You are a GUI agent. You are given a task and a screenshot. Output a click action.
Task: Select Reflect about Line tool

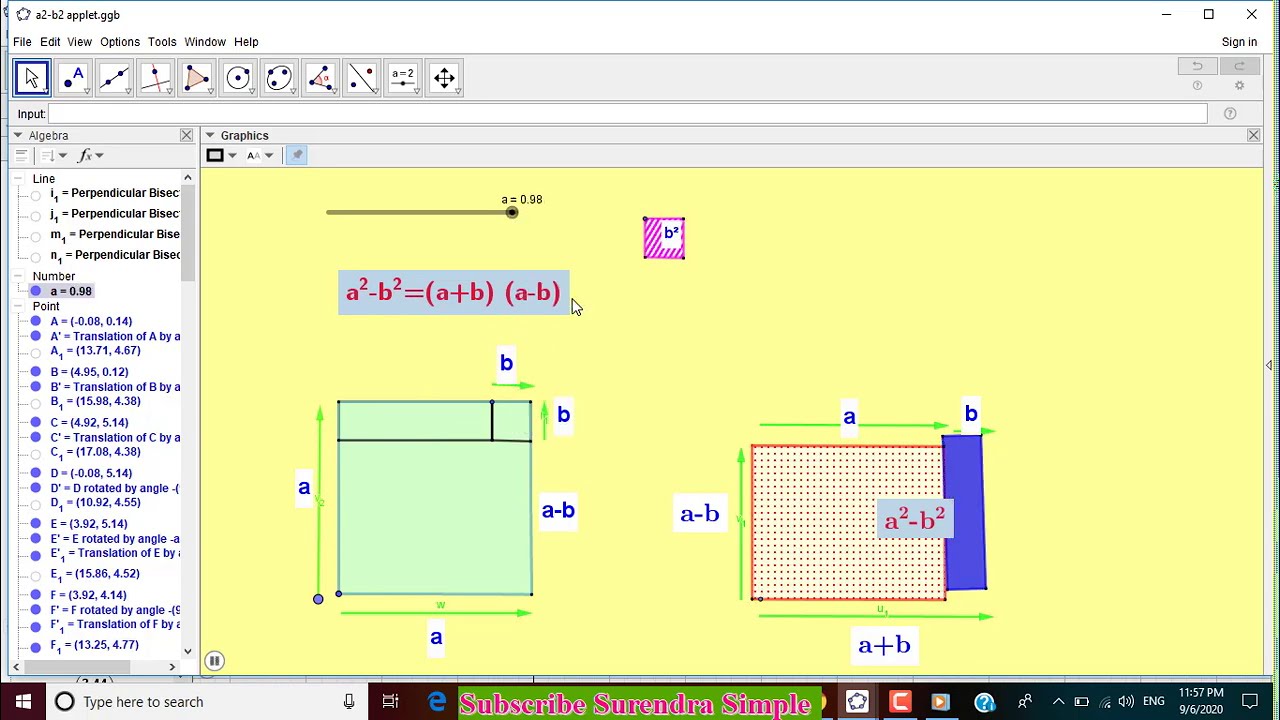pyautogui.click(x=362, y=78)
